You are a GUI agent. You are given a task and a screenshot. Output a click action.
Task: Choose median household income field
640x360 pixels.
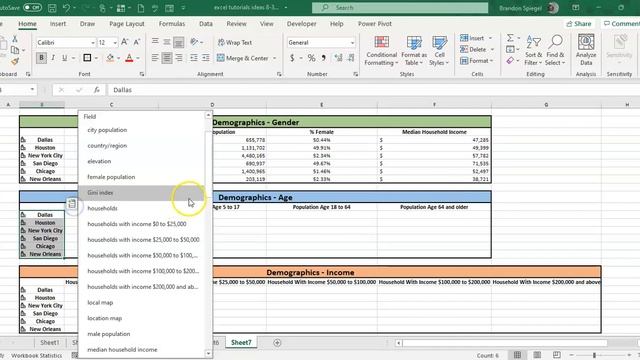tap(142, 350)
